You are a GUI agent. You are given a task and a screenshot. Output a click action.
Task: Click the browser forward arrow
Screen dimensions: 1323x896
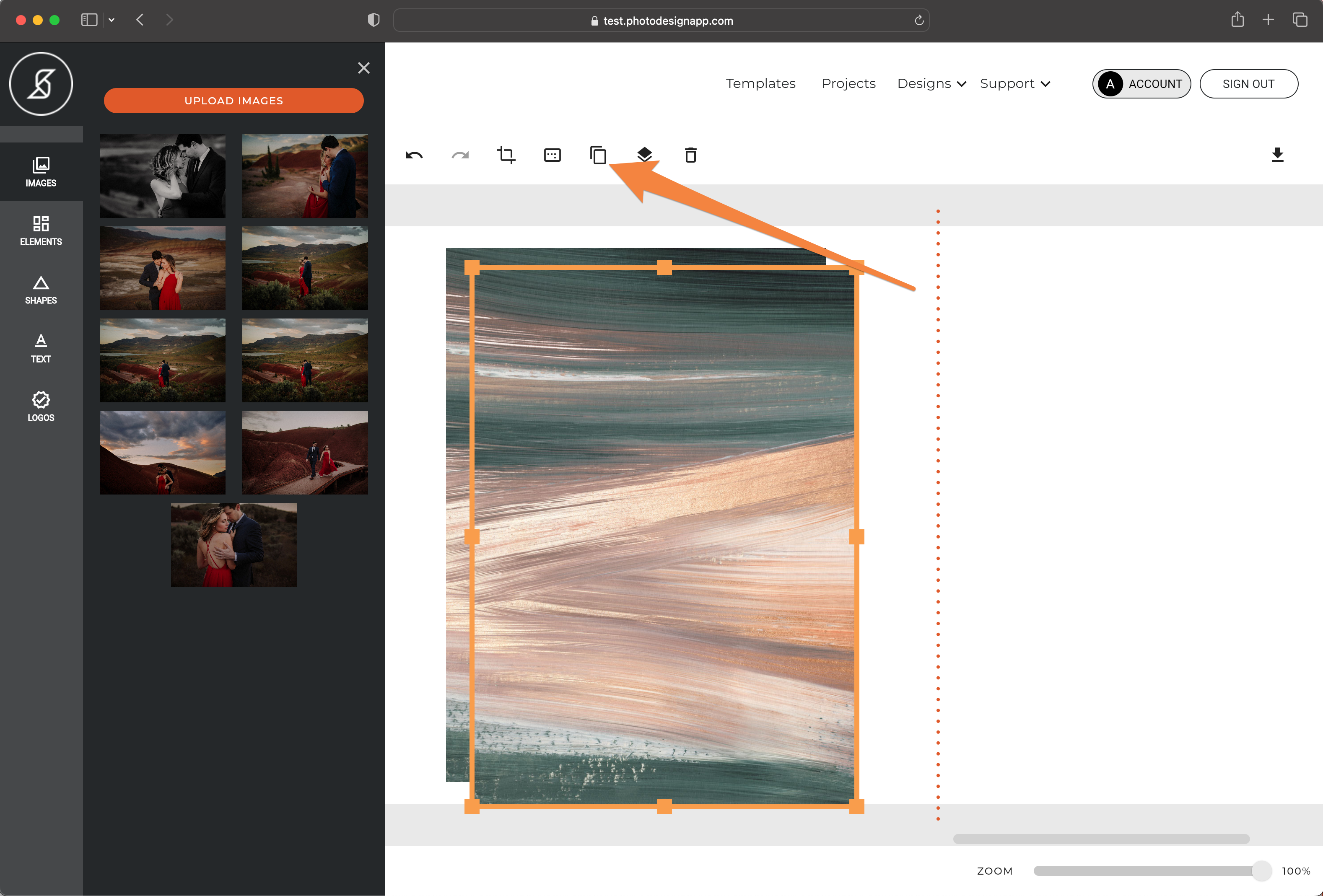pos(169,20)
